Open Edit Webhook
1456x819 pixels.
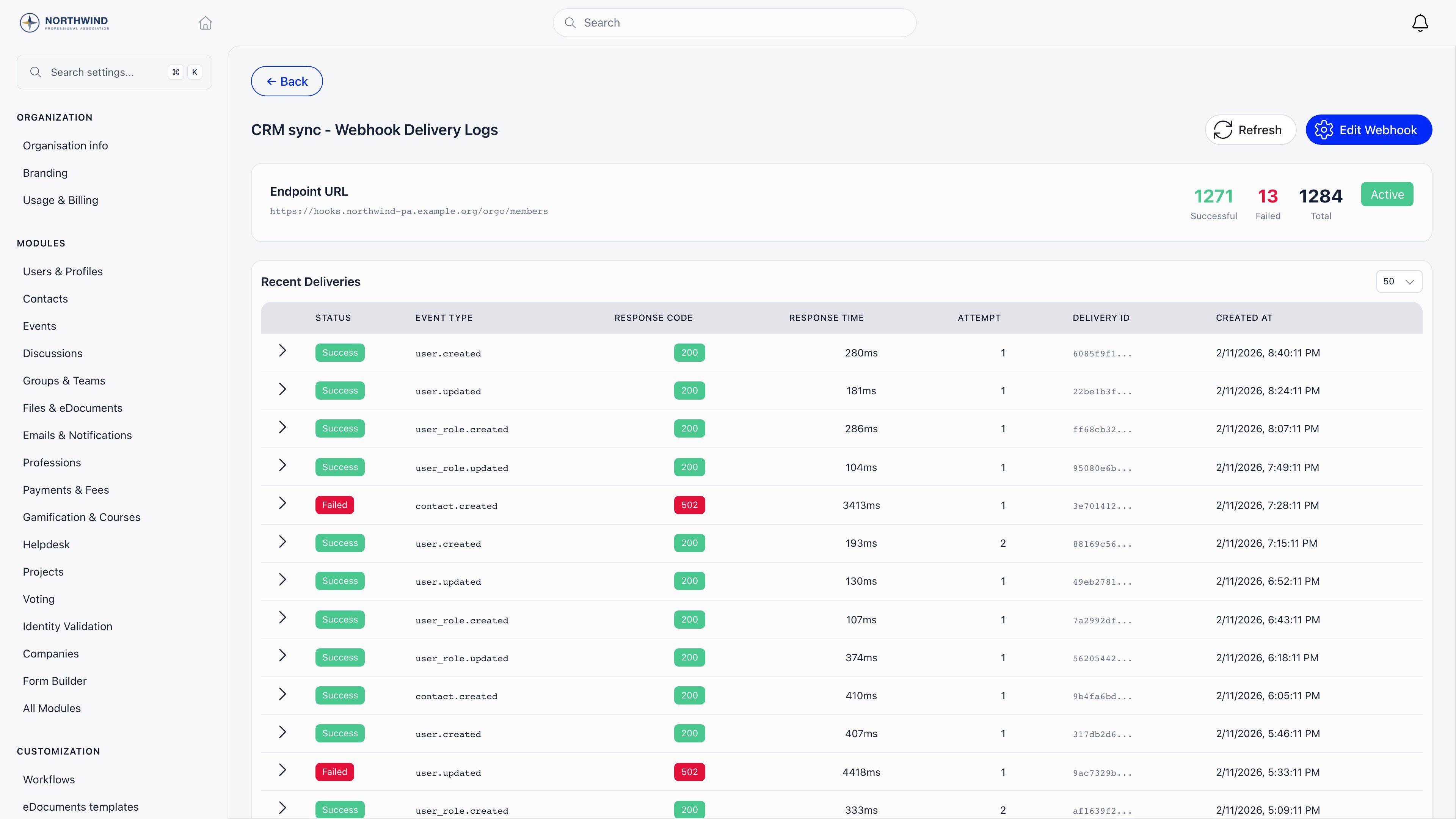(1368, 130)
